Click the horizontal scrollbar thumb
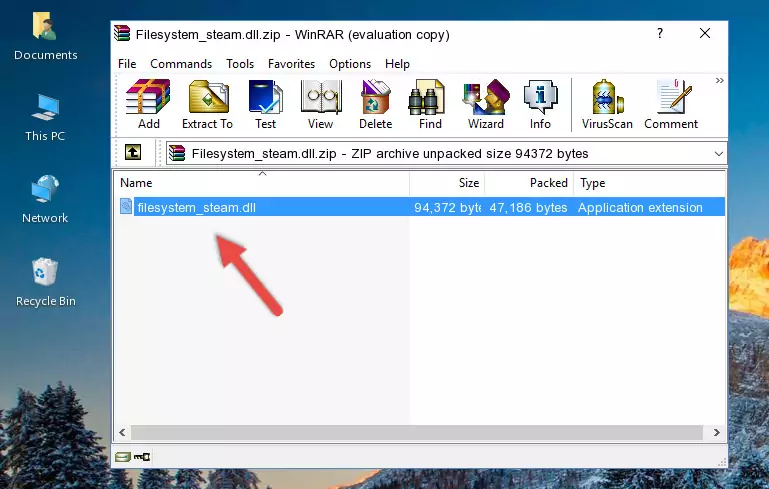 pyautogui.click(x=416, y=433)
